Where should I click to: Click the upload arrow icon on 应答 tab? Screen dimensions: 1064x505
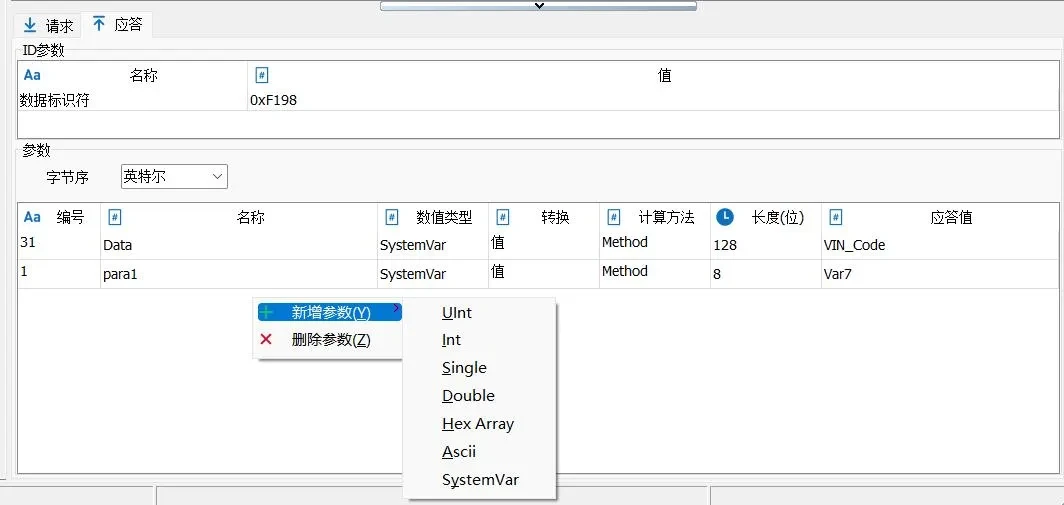99,24
